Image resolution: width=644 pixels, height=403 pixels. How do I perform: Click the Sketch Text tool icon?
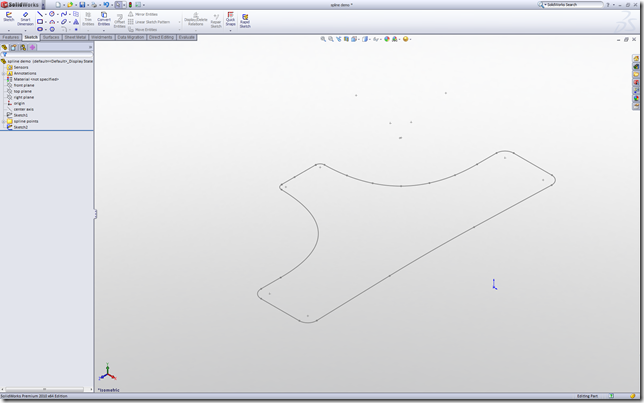pos(76,22)
